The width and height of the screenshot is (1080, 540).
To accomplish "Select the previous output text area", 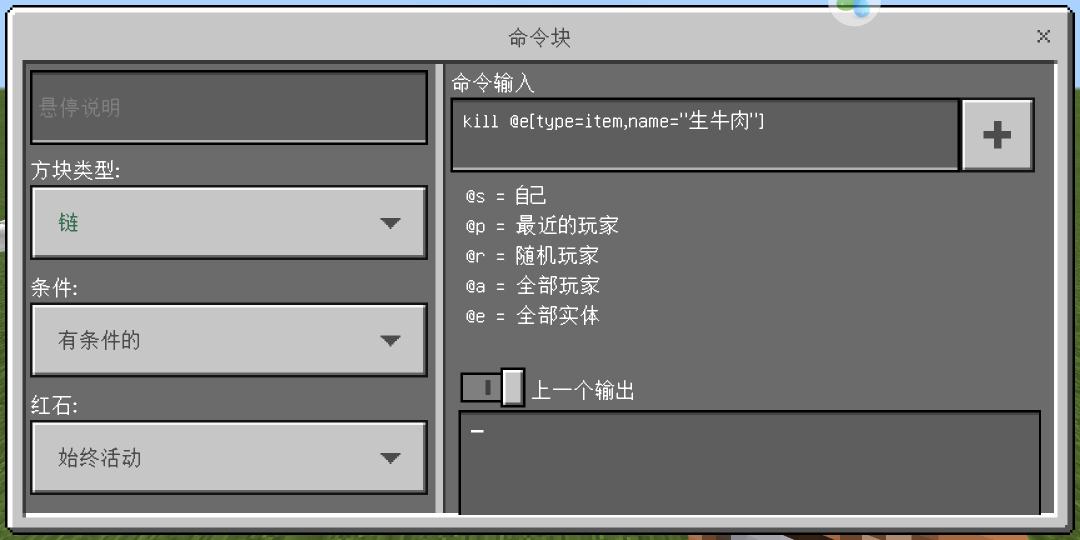I will click(x=749, y=463).
